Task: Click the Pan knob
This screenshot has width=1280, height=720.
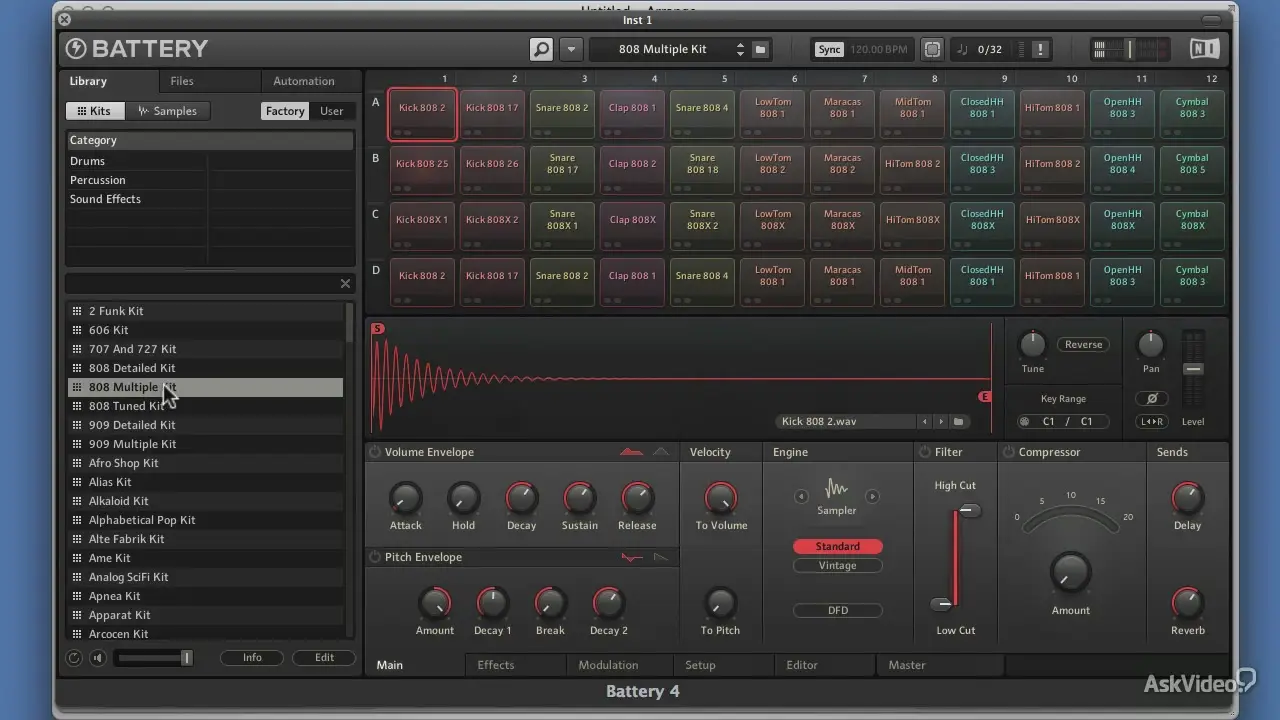Action: point(1151,344)
